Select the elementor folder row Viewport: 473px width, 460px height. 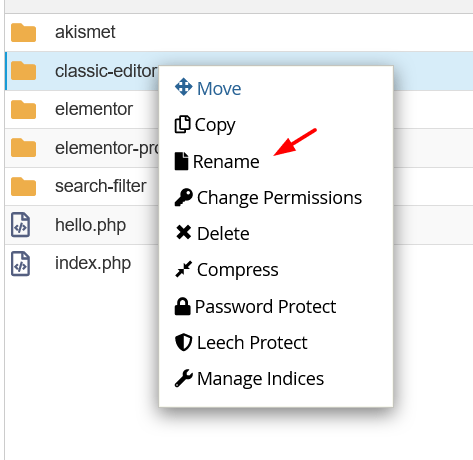[x=82, y=109]
